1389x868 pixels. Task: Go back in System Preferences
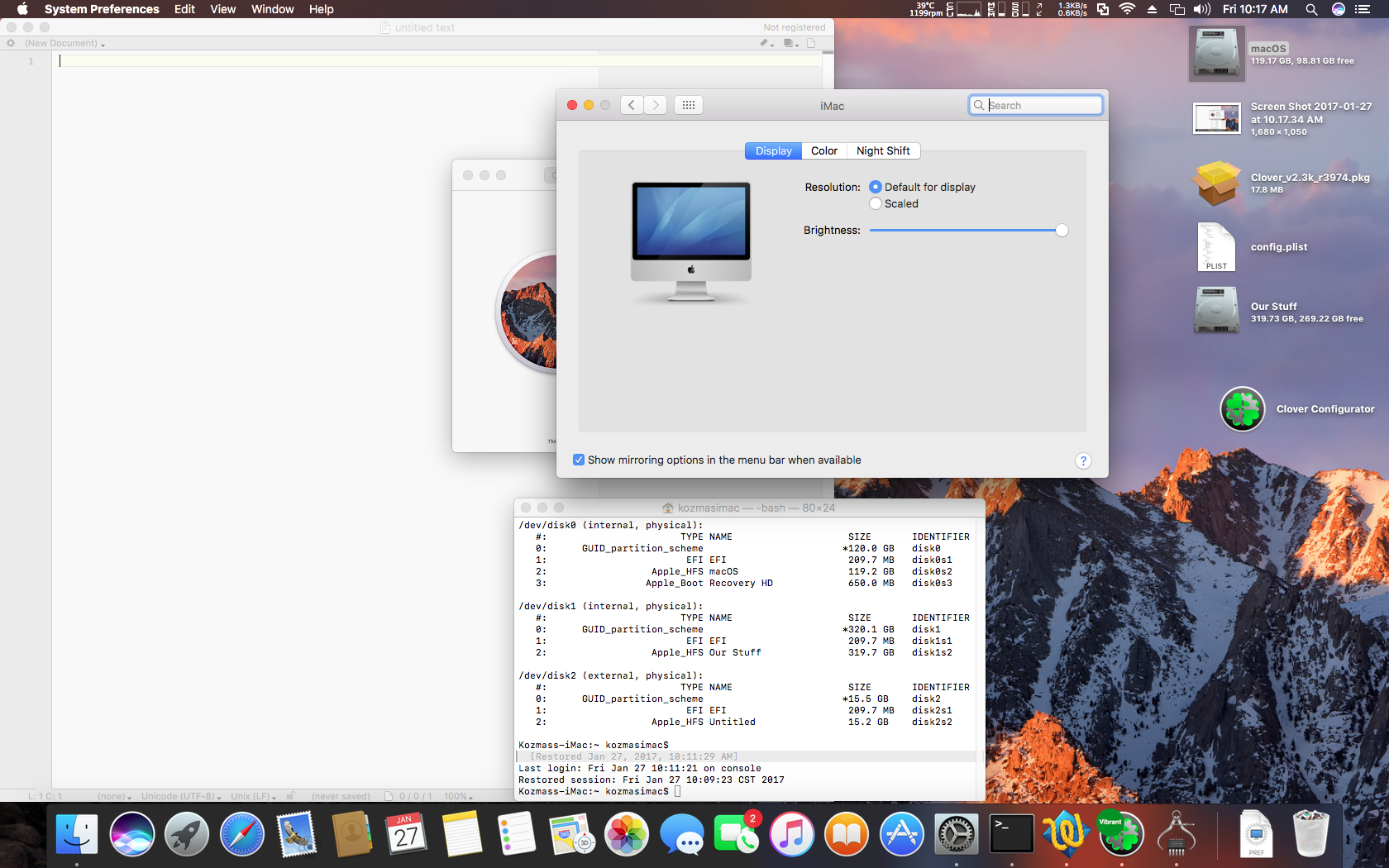(x=632, y=105)
